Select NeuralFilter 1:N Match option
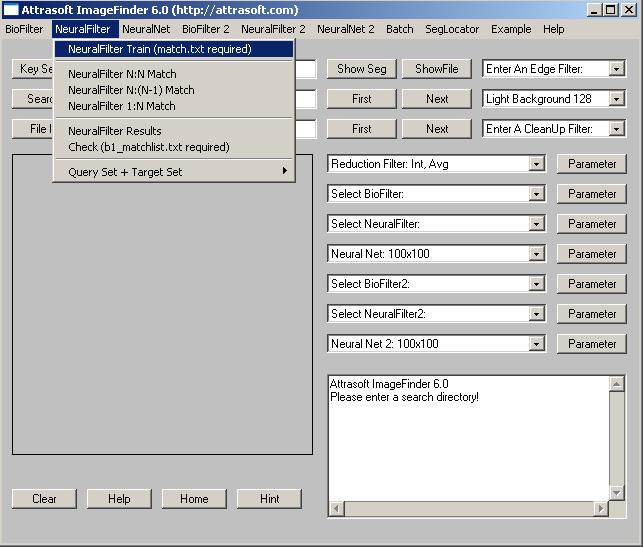 pos(122,106)
